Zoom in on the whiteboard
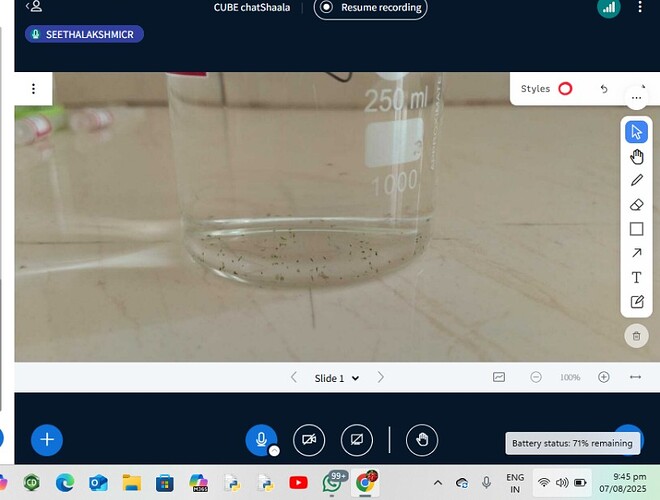This screenshot has width=660, height=500. [603, 377]
